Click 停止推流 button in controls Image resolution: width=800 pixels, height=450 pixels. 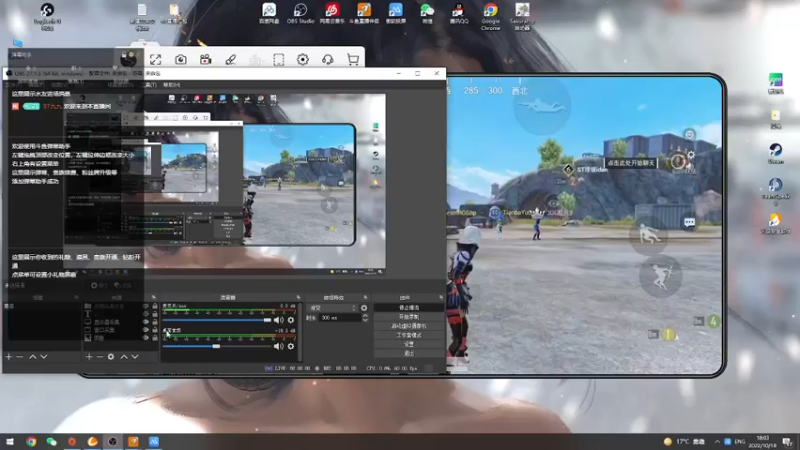[x=409, y=308]
